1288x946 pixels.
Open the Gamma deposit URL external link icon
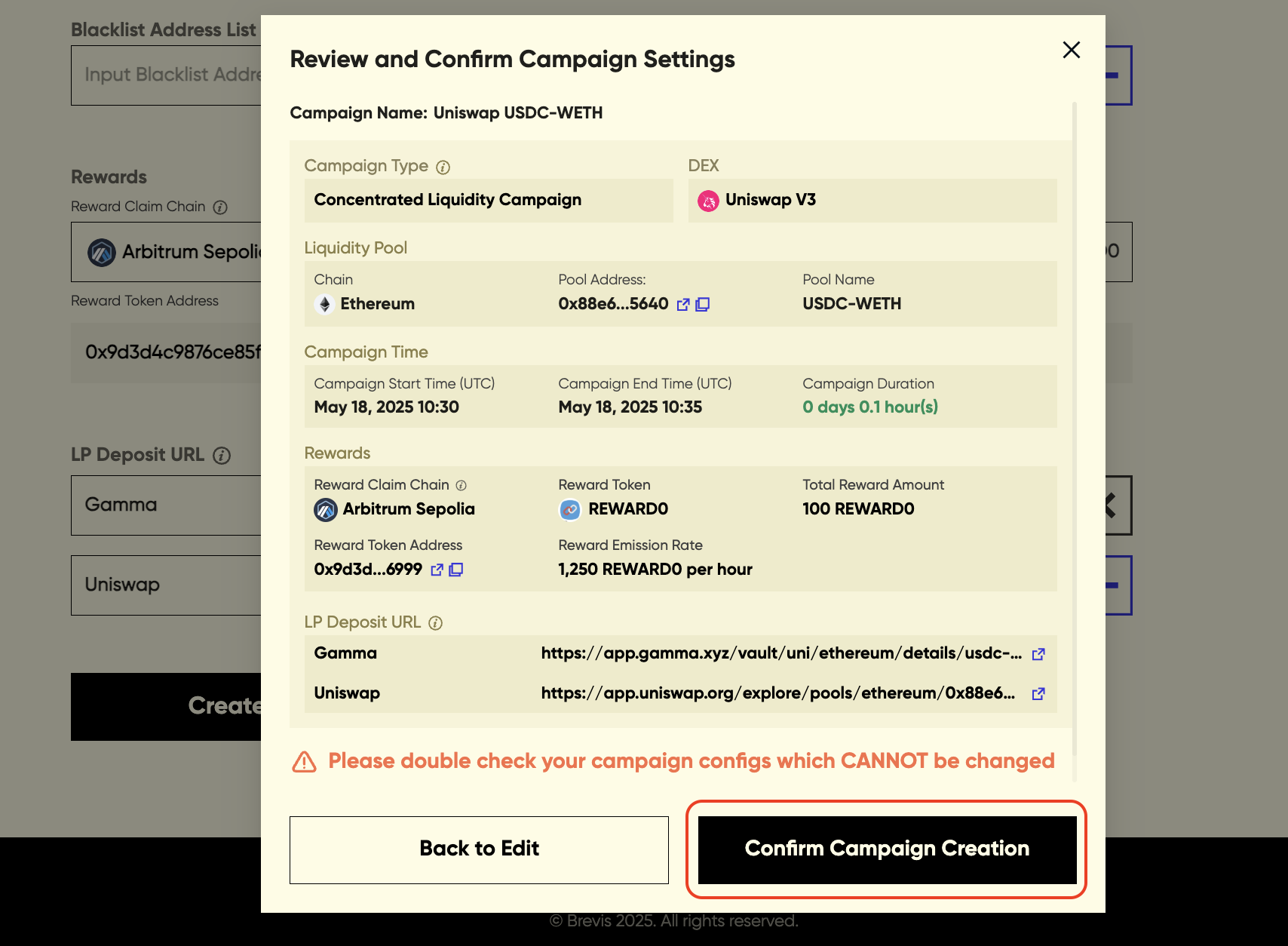click(x=1038, y=654)
